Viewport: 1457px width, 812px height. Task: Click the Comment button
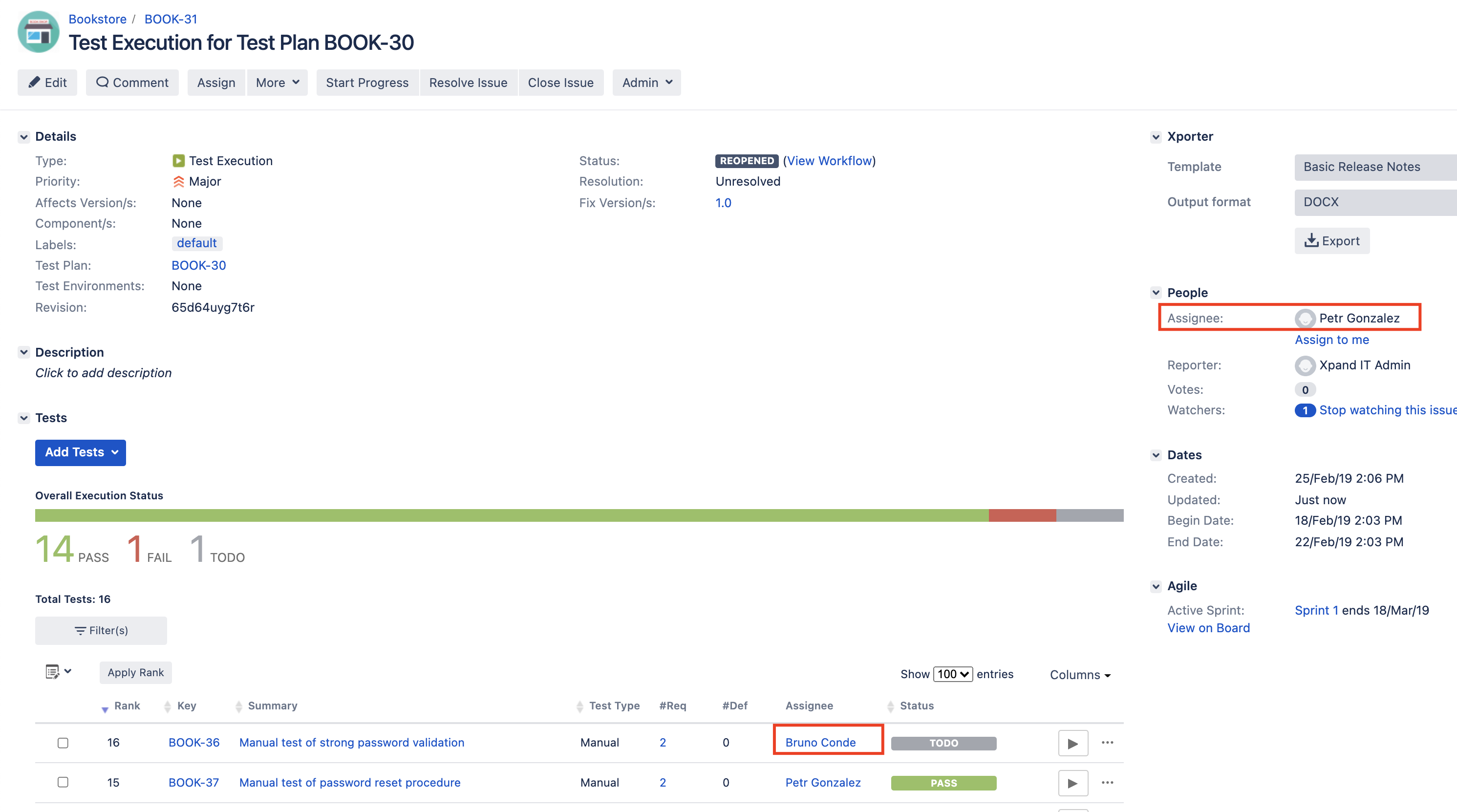pyautogui.click(x=132, y=83)
